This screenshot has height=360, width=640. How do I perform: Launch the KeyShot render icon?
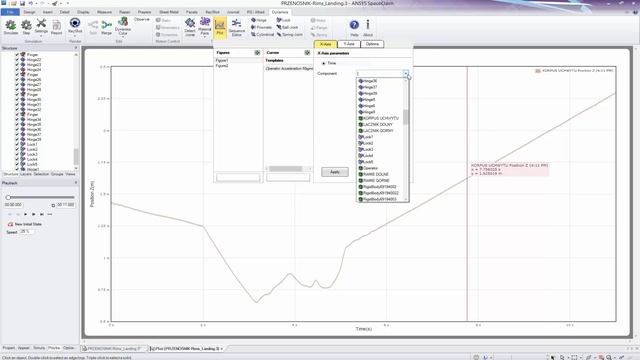click(x=75, y=23)
